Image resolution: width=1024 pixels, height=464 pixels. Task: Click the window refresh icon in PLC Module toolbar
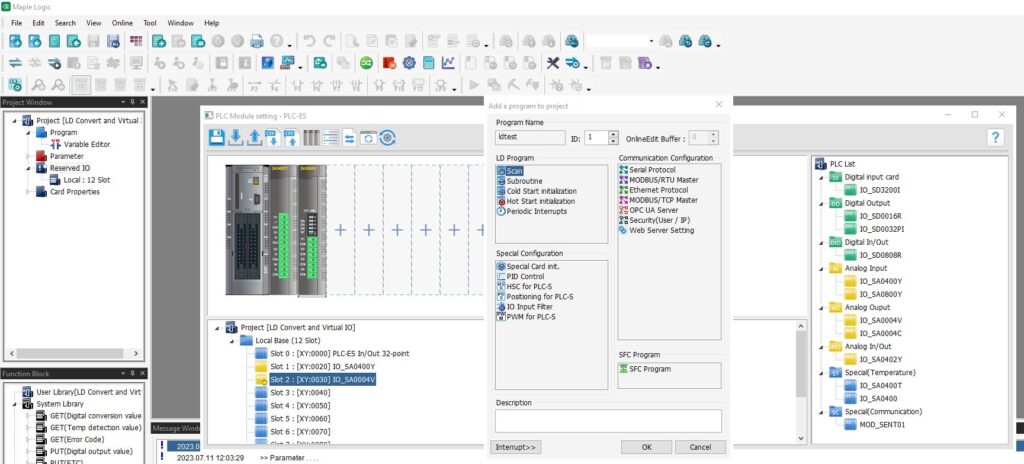click(368, 138)
